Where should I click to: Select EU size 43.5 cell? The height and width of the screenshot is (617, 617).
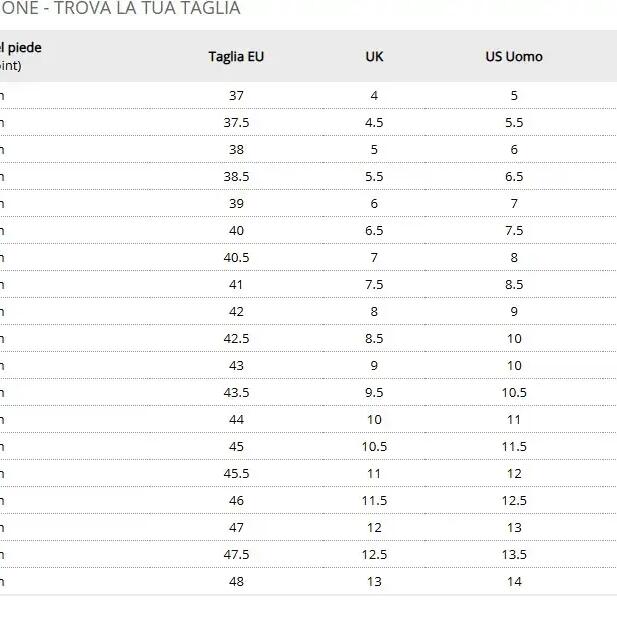(236, 393)
